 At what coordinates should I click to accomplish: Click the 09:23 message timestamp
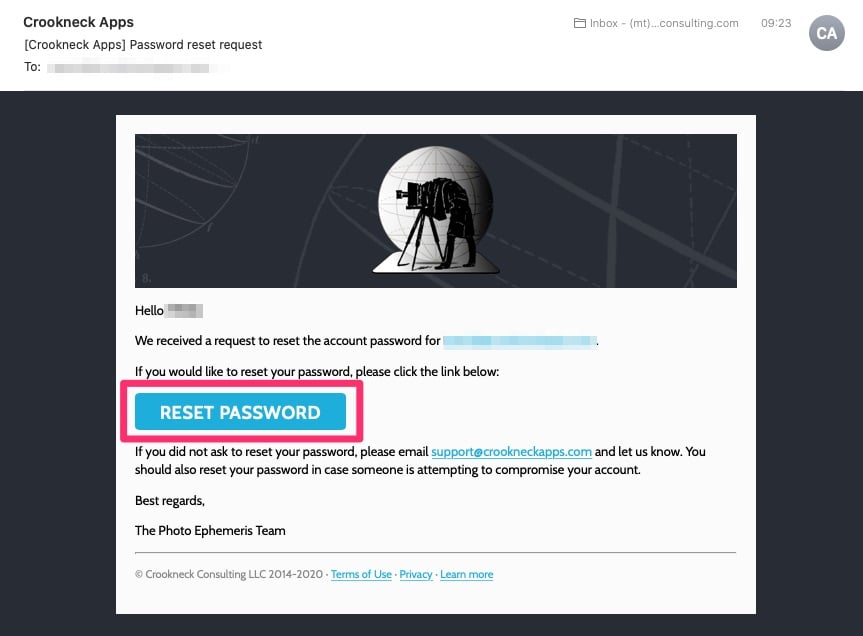(x=776, y=23)
